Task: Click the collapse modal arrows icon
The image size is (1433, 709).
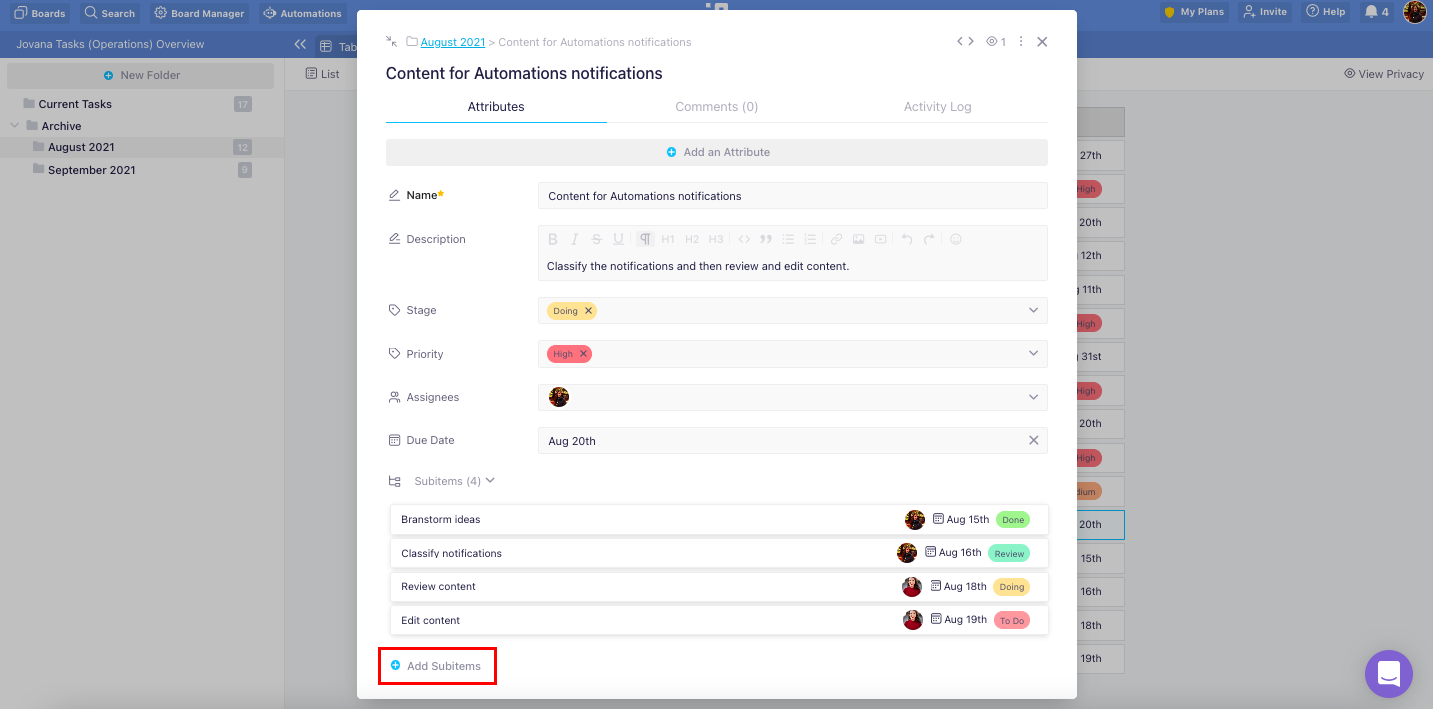Action: click(x=391, y=42)
